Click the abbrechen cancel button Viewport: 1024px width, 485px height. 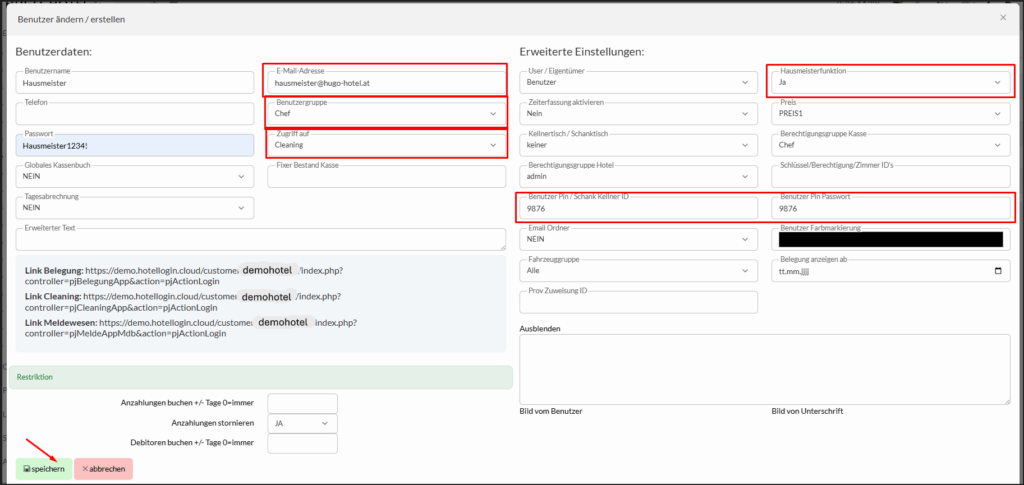pos(104,468)
